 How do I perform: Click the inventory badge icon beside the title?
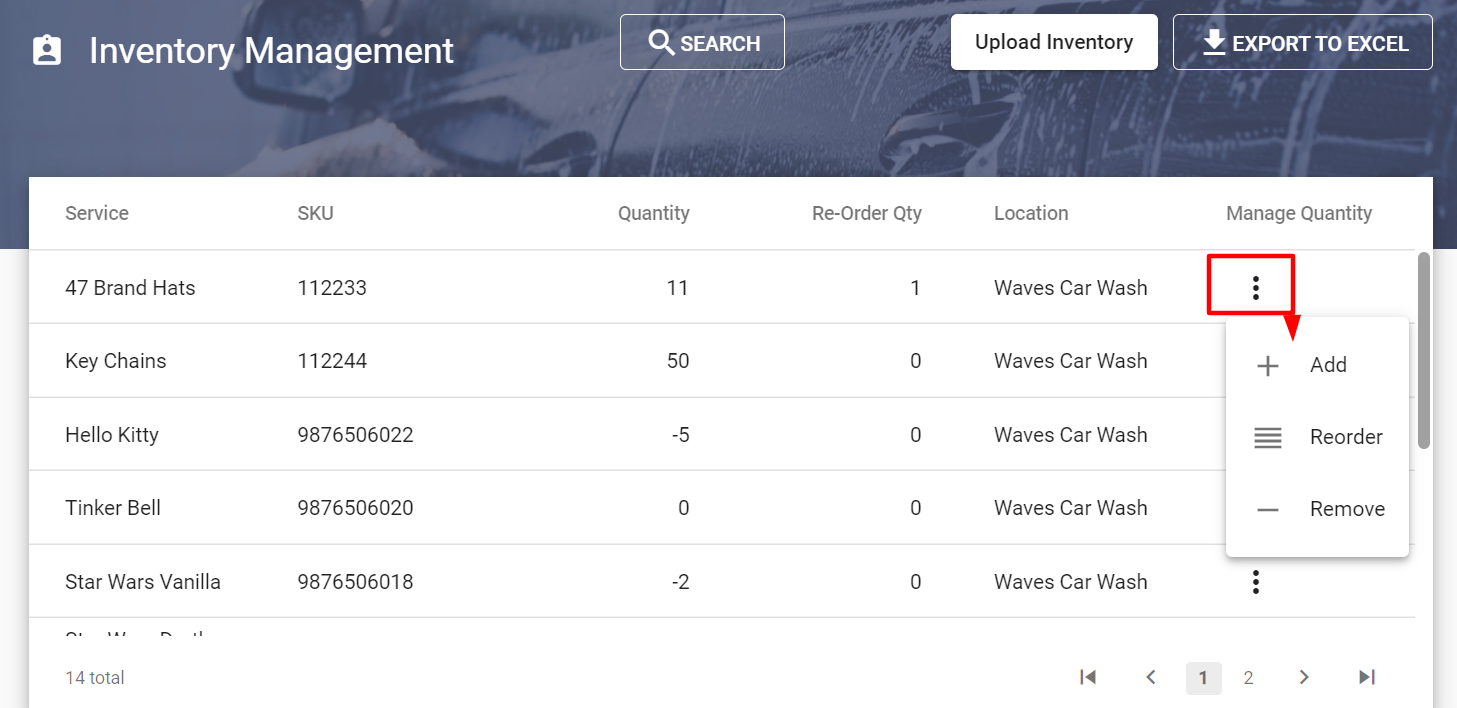(46, 48)
